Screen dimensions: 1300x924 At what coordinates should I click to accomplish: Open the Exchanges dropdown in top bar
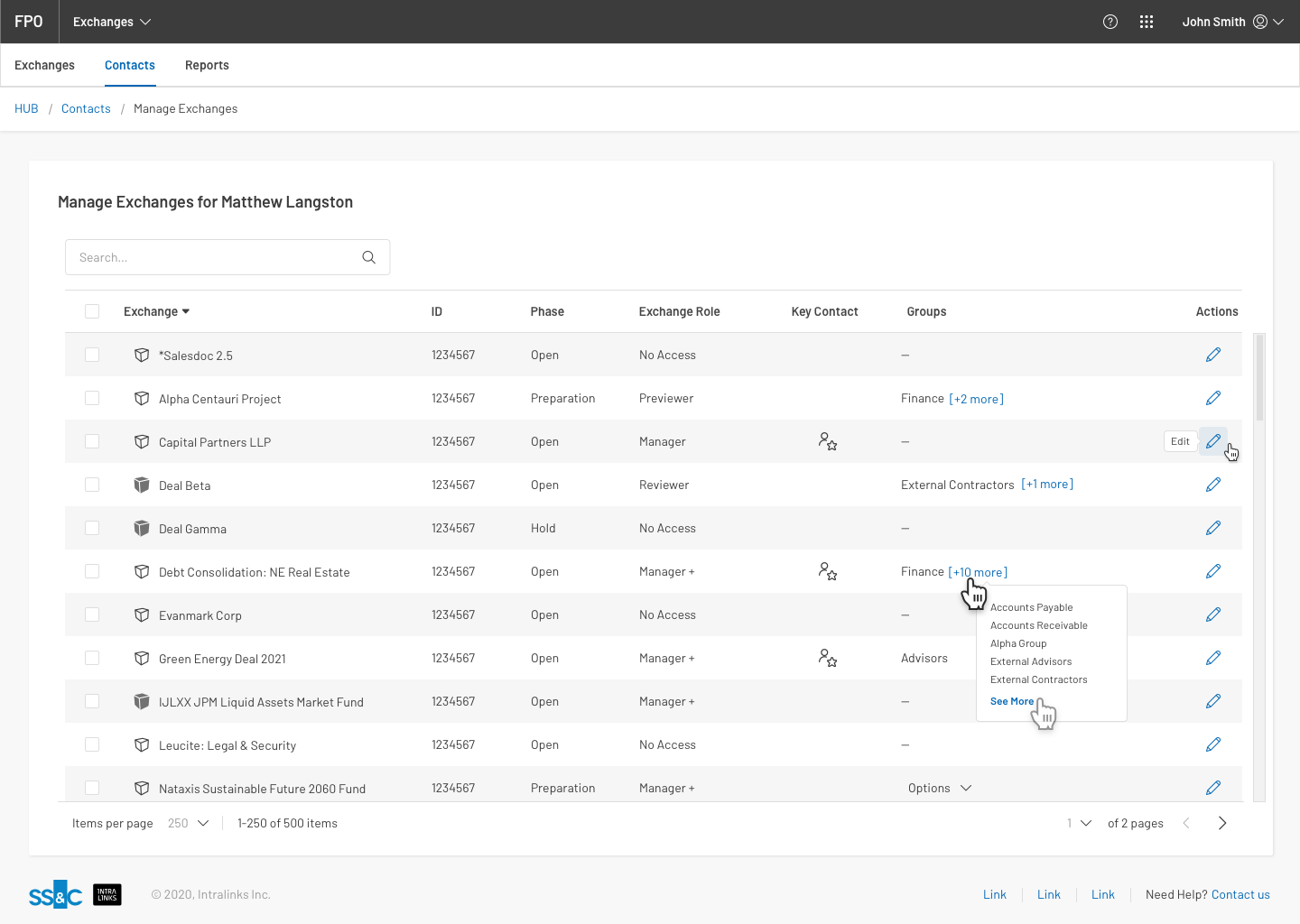112,22
